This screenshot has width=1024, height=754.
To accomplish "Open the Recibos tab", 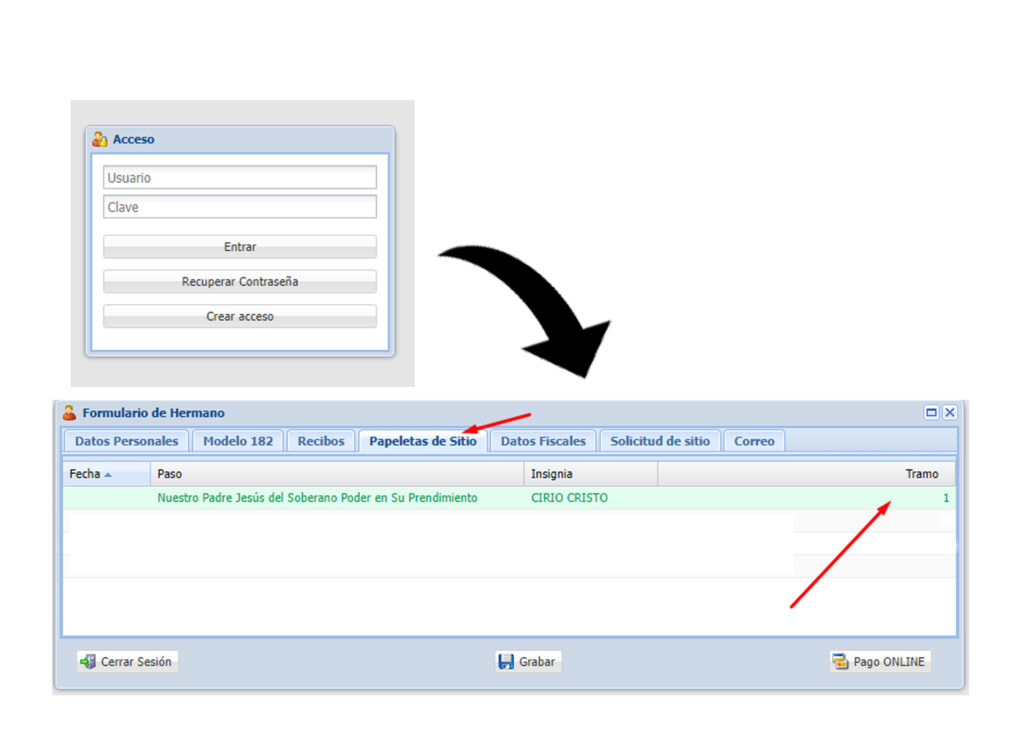I will click(x=321, y=441).
